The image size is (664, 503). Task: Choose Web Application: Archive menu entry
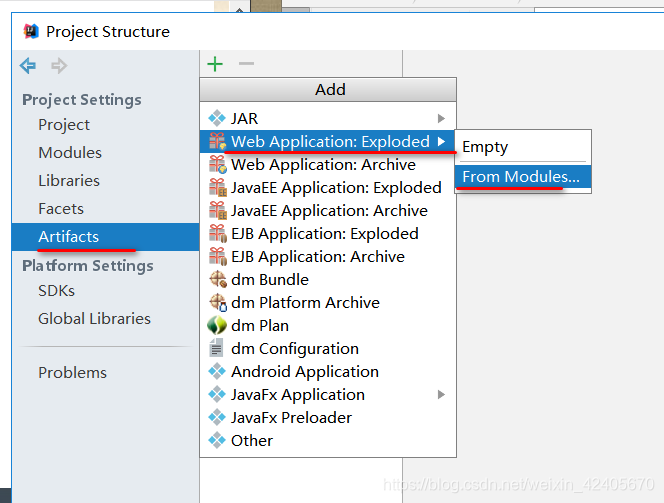[x=328, y=164]
